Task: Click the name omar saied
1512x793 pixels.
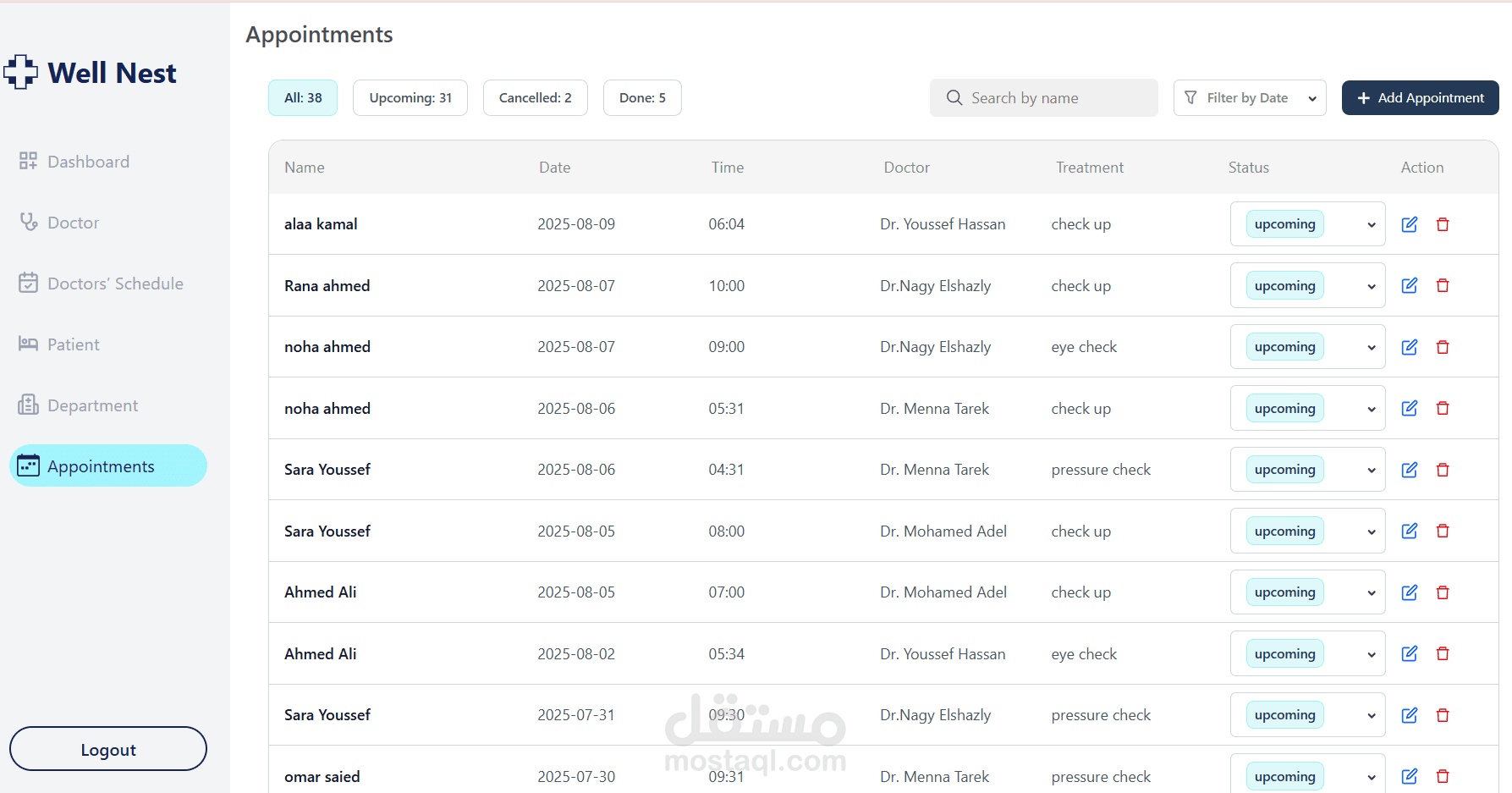Action: [322, 777]
